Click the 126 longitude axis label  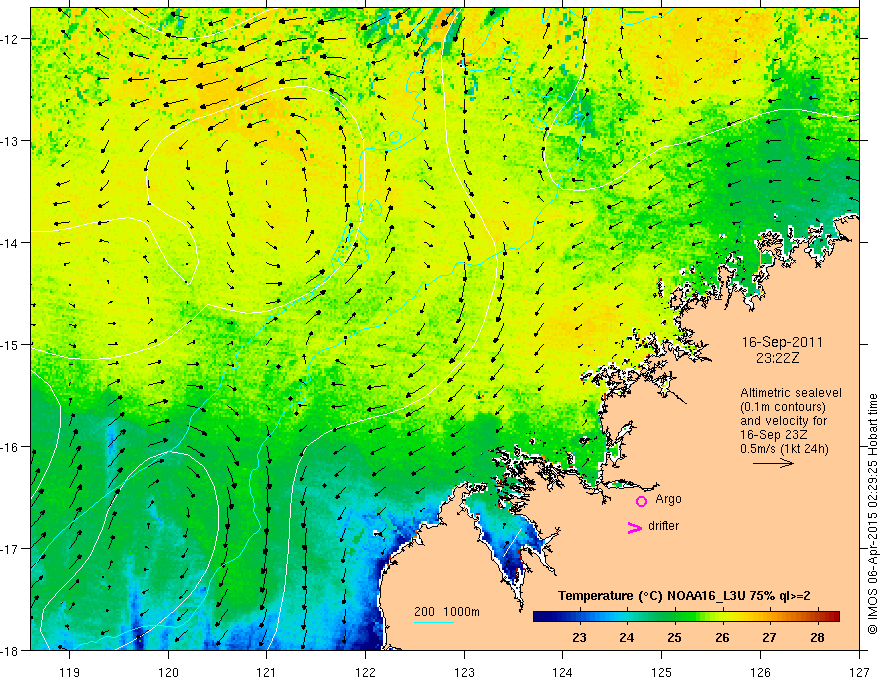point(760,672)
